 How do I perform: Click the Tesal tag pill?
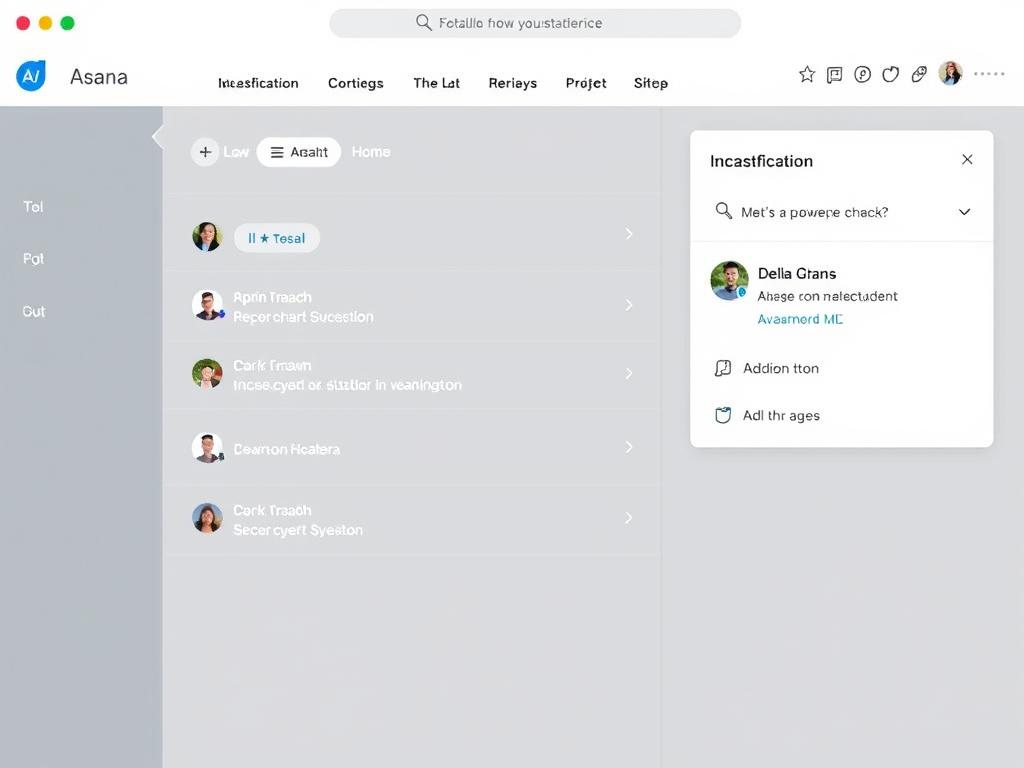click(x=277, y=238)
